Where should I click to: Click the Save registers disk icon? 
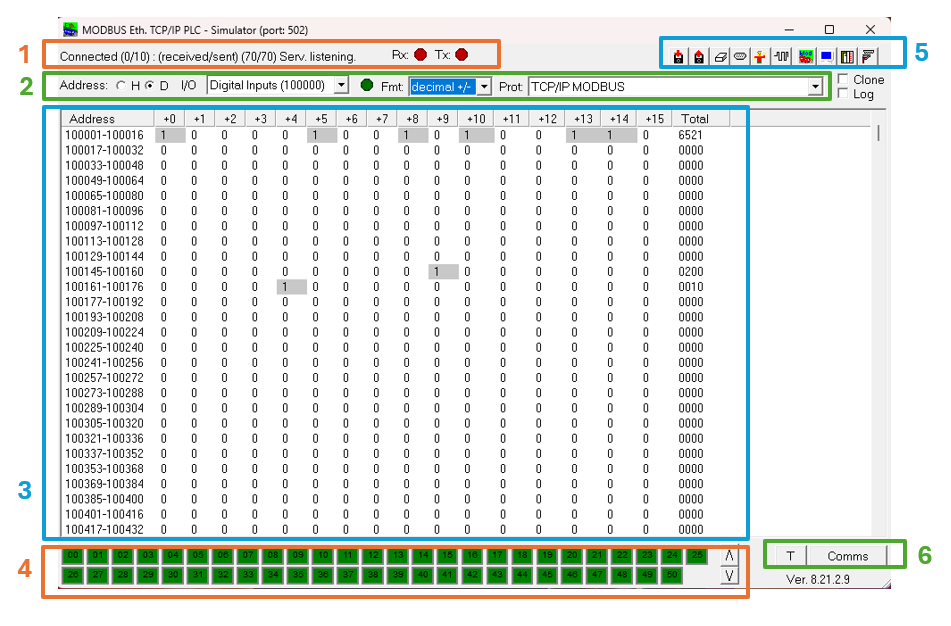coord(699,57)
